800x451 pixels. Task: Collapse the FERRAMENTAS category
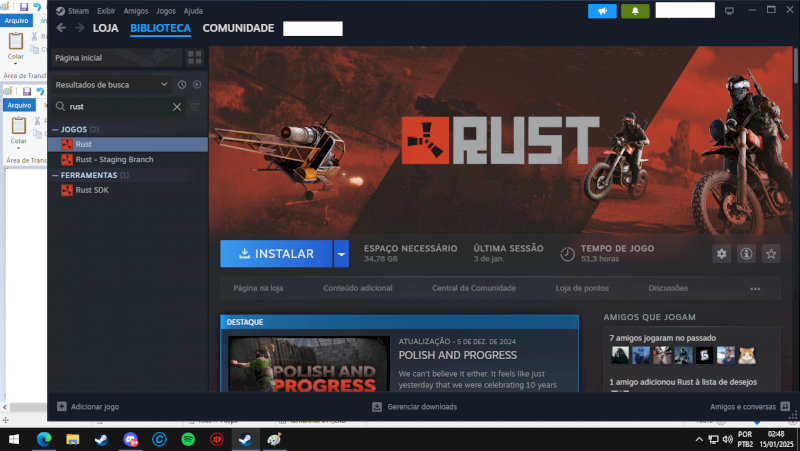(55, 175)
